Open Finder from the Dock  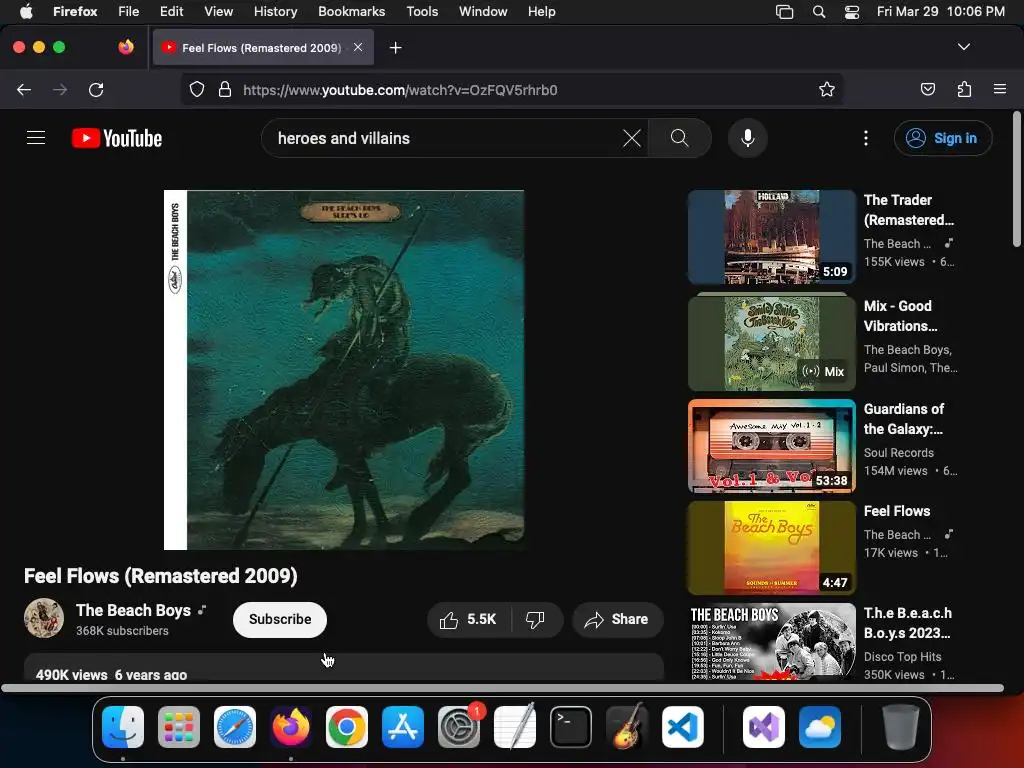tap(123, 727)
